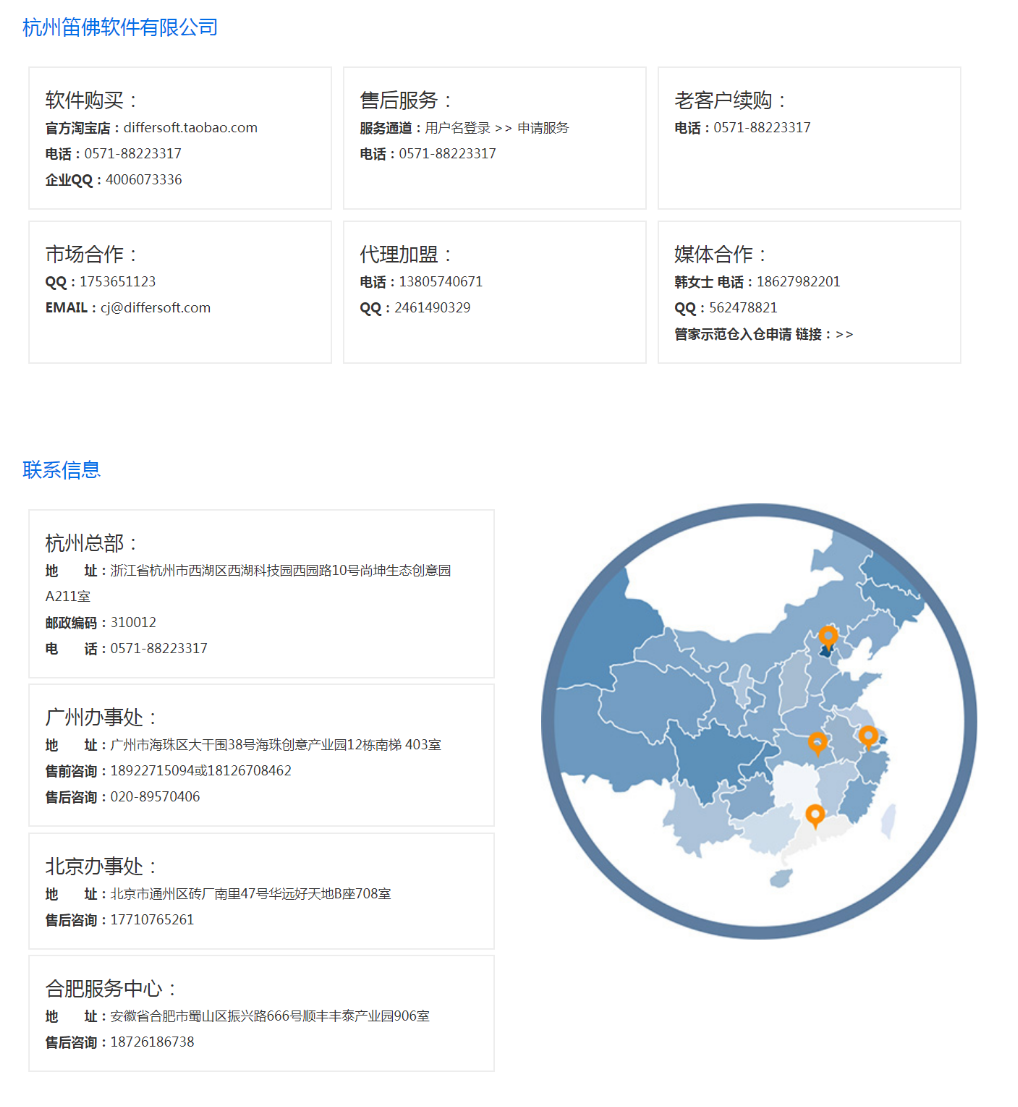
Task: Select QQ number 562478821
Action: [743, 308]
